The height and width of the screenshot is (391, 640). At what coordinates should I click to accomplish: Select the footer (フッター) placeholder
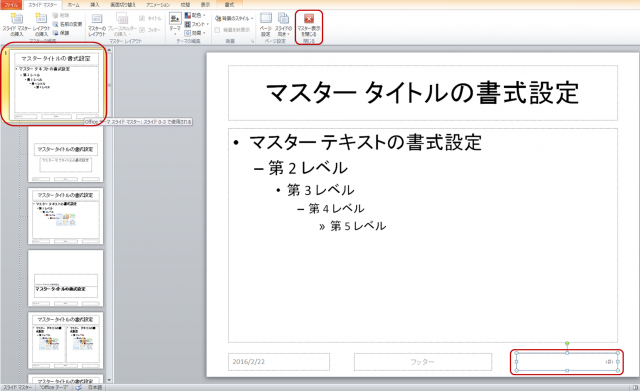(422, 362)
